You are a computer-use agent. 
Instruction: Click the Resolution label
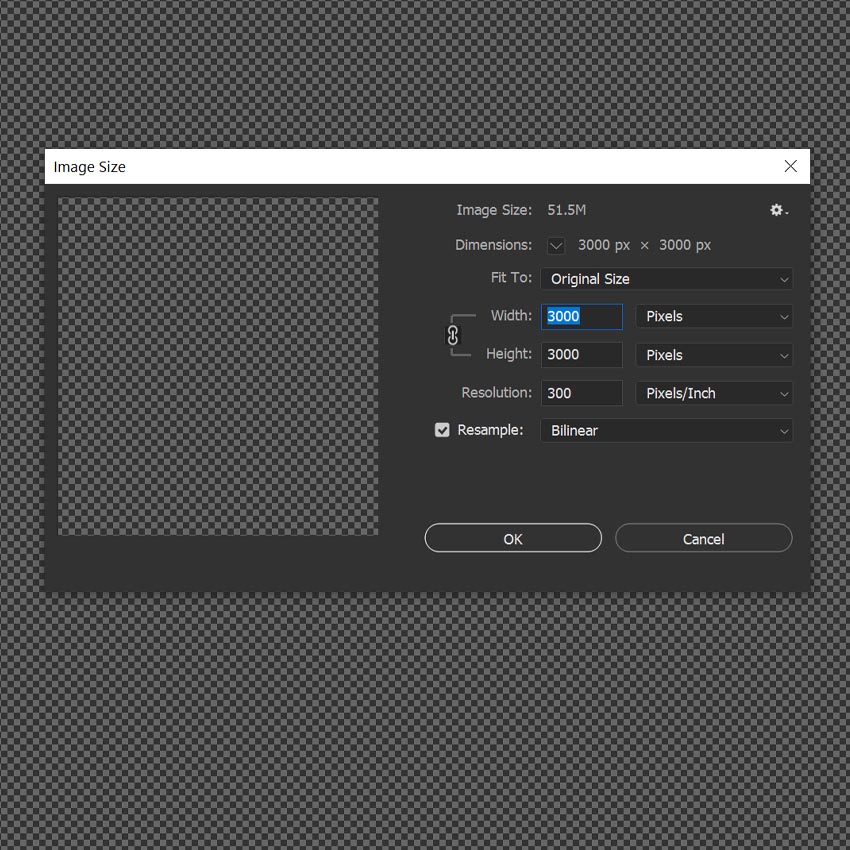(x=497, y=392)
